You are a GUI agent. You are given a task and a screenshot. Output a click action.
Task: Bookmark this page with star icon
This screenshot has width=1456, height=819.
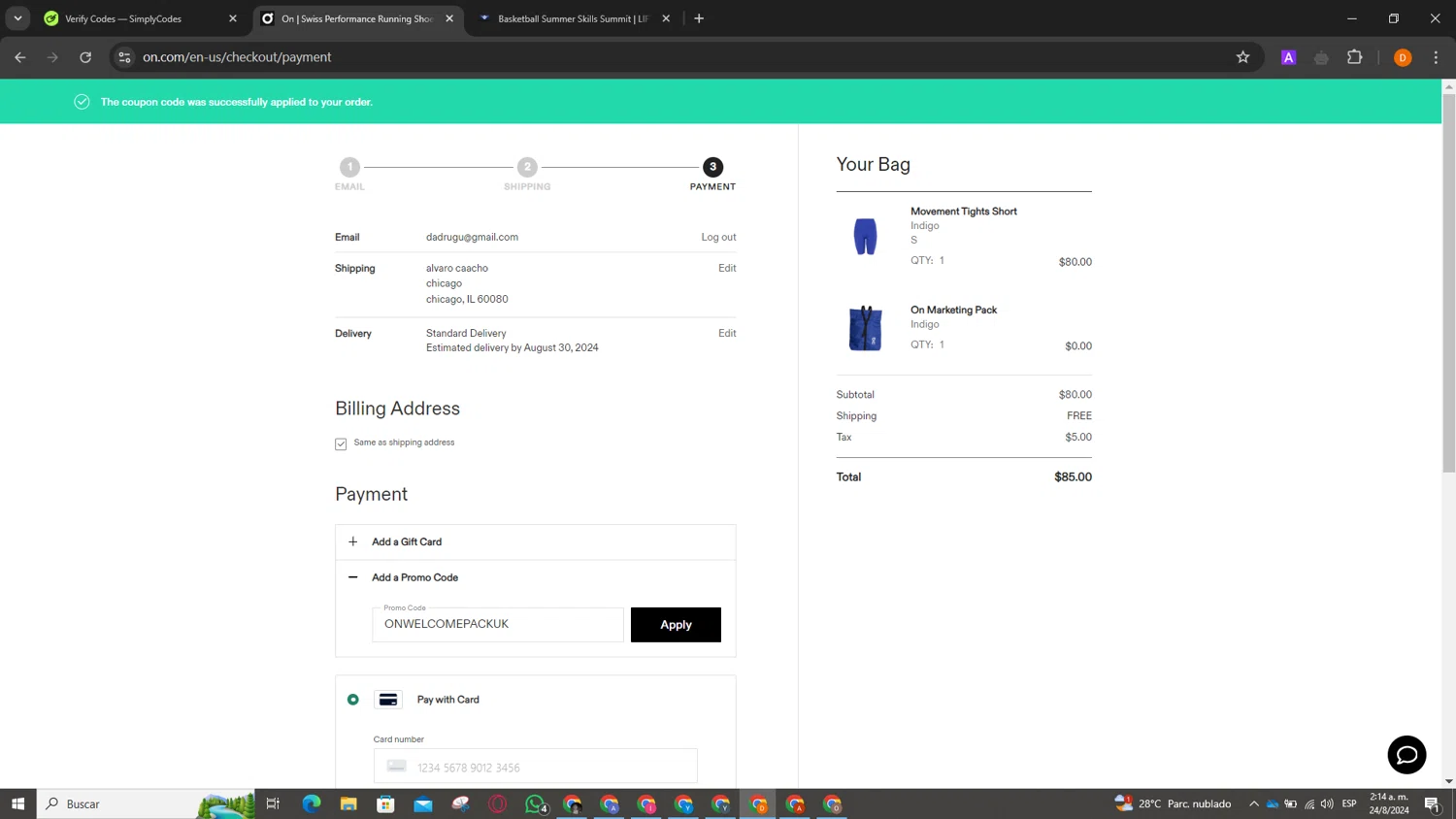point(1242,57)
